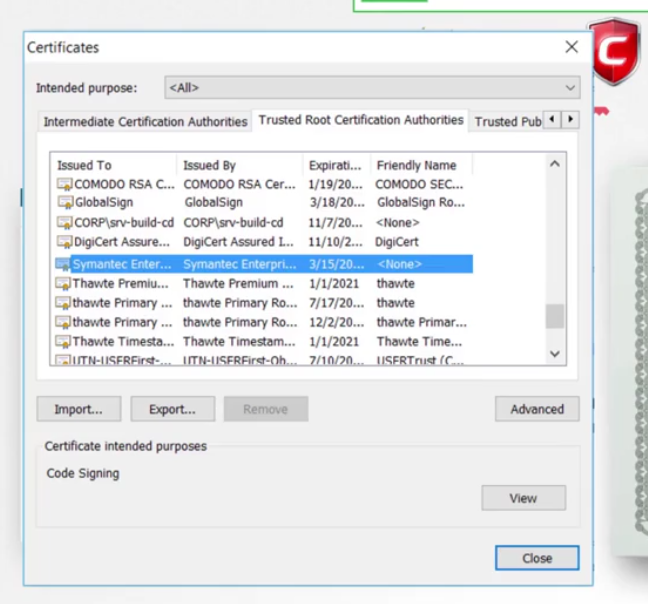Click the COMODO RSA Cer... issuer cell
648x604 pixels.
tap(240, 184)
